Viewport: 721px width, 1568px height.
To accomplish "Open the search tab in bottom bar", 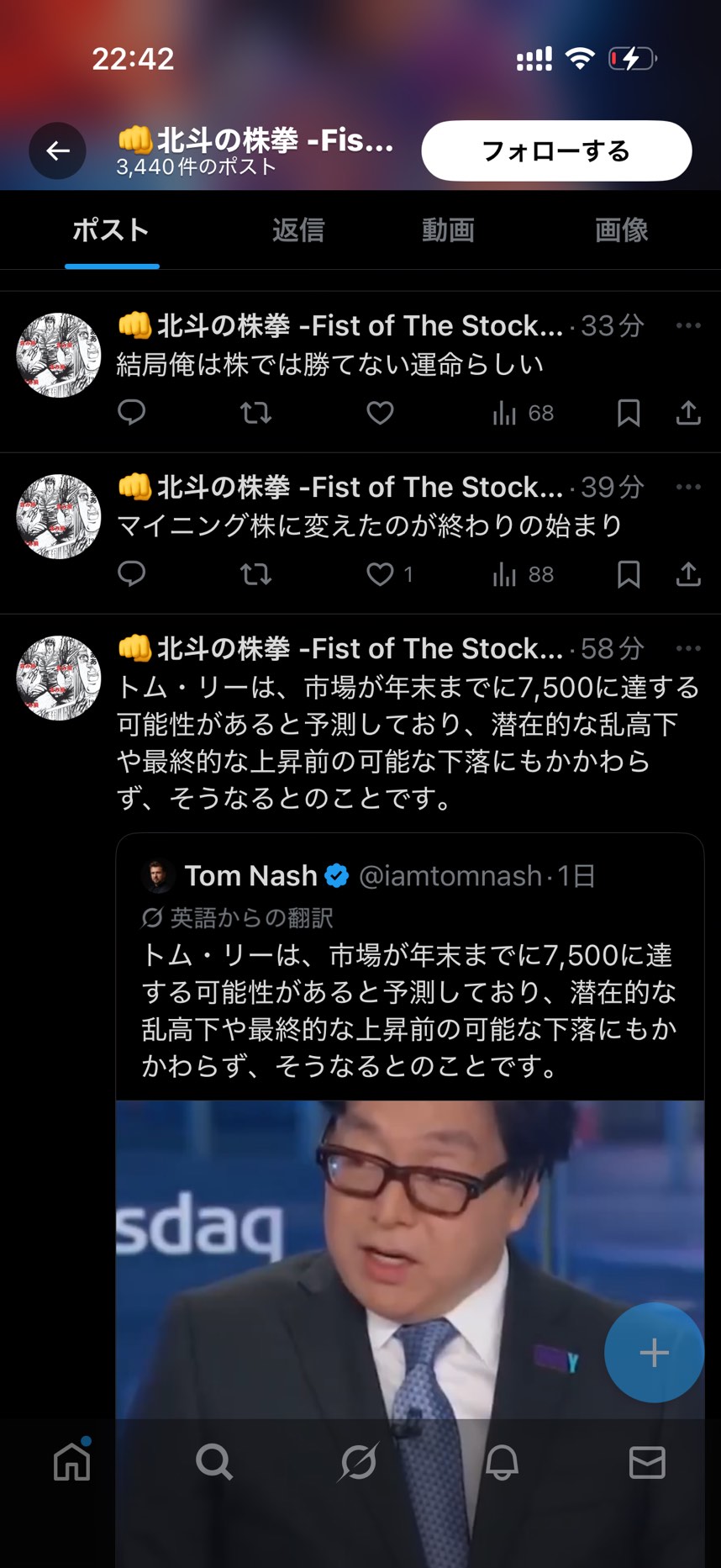I will [x=214, y=1462].
